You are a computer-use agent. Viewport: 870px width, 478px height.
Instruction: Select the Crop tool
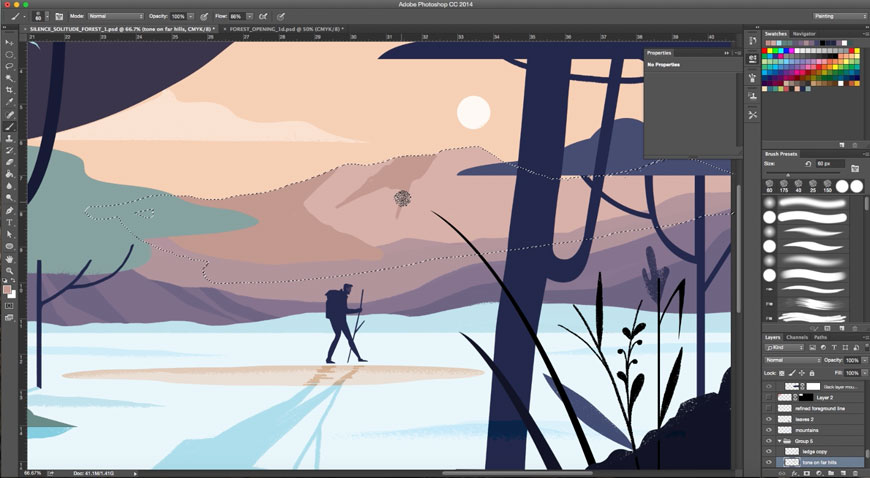click(9, 90)
